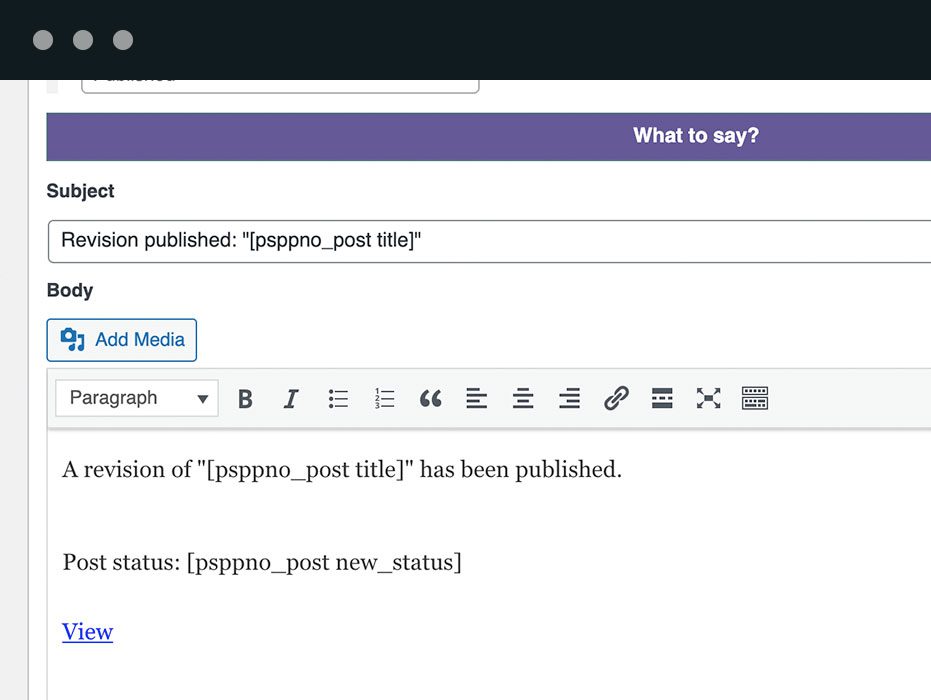Click the "What to say?" section header
Viewport: 931px width, 700px height.
(695, 136)
